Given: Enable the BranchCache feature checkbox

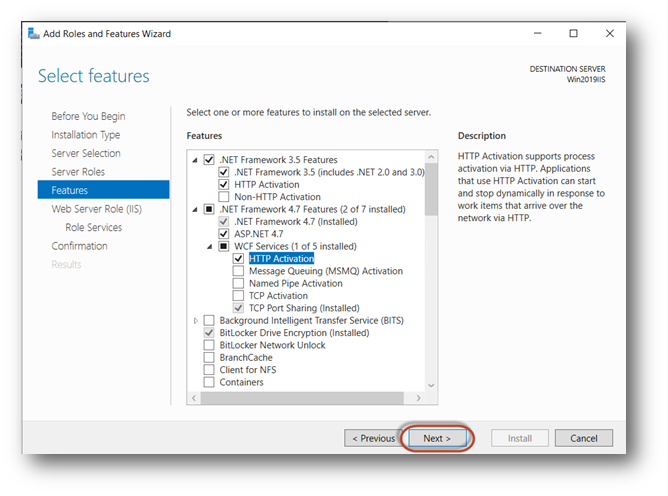Looking at the screenshot, I should click(x=209, y=357).
